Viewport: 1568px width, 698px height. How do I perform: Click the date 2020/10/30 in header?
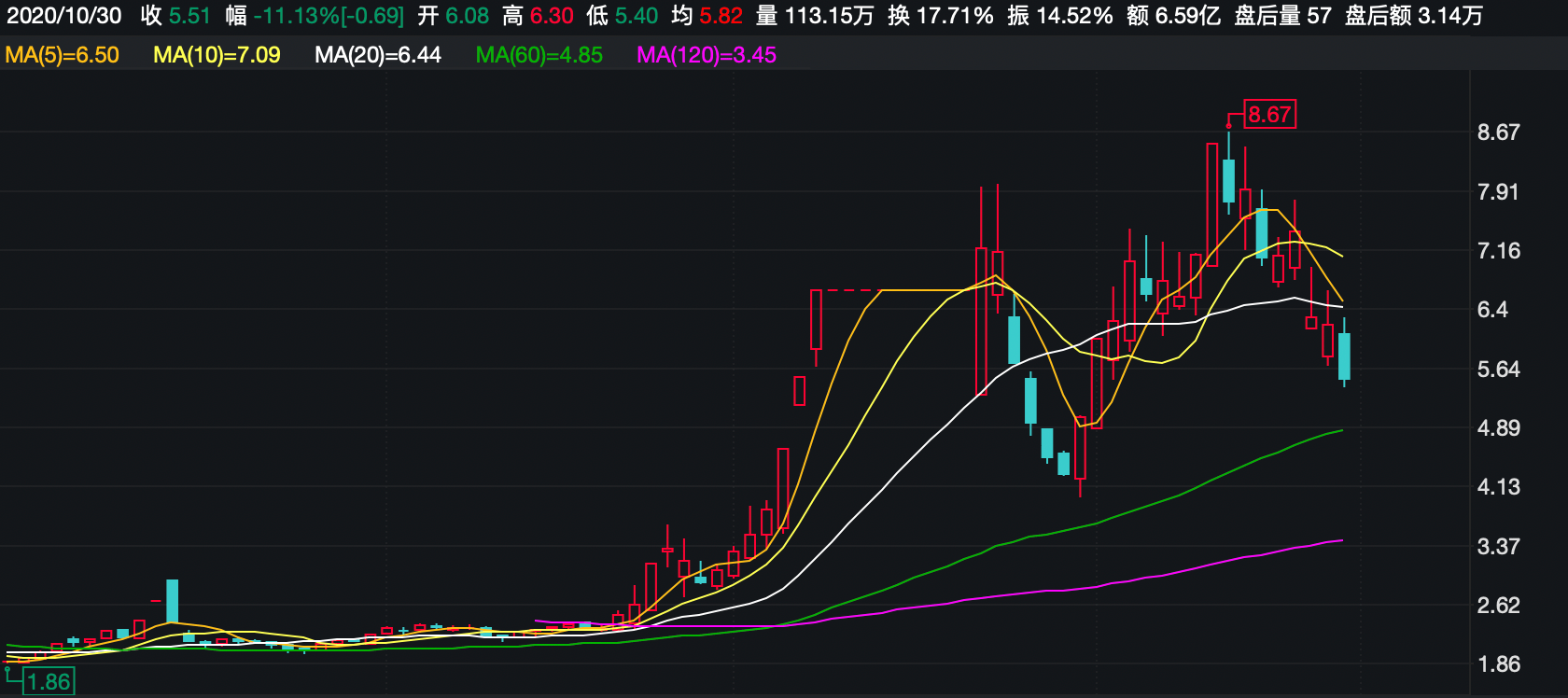tap(64, 16)
